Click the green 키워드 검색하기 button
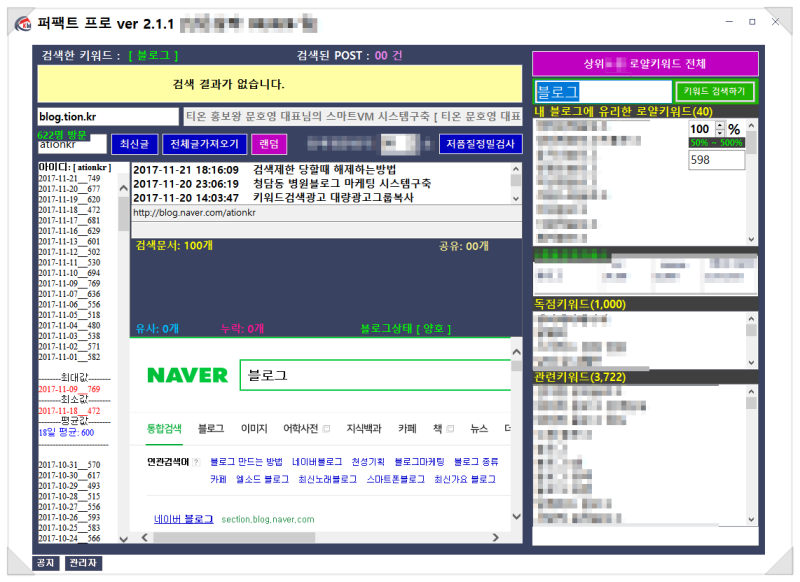800x582 pixels. tap(714, 91)
